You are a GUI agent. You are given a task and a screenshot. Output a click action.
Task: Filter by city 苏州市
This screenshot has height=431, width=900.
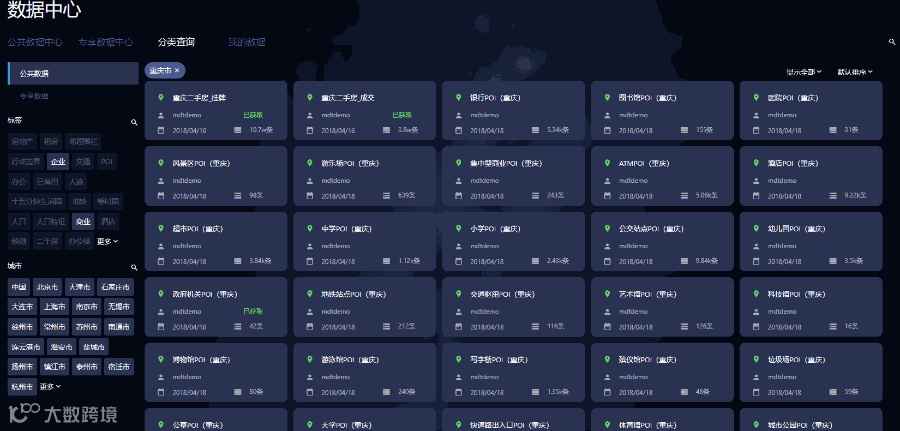(87, 327)
